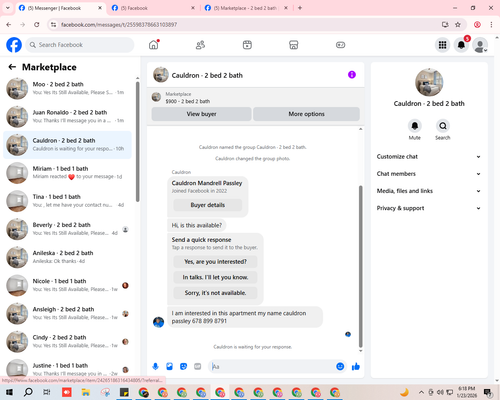Image resolution: width=500 pixels, height=400 pixels.
Task: Open Windows taskbar search
Action: point(28,392)
